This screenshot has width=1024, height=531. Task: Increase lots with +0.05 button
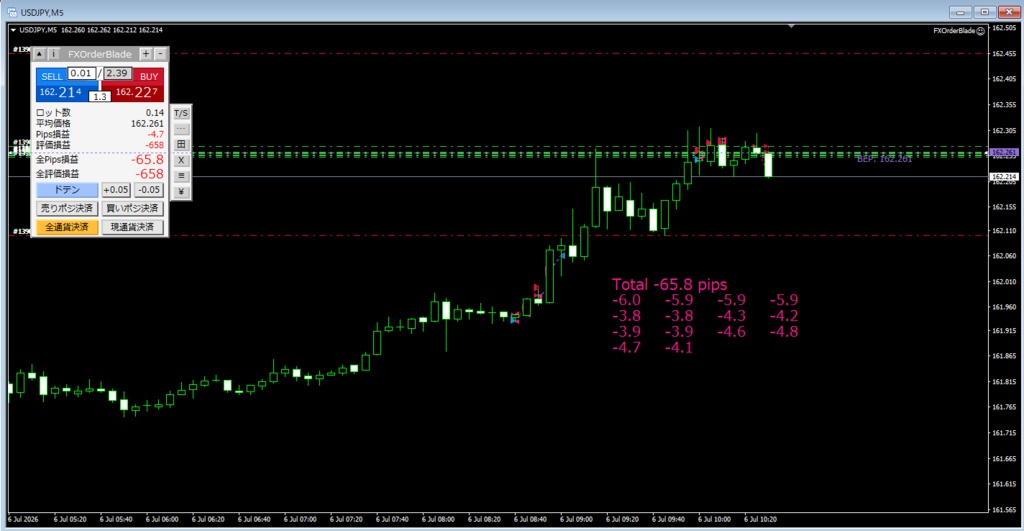coord(116,190)
